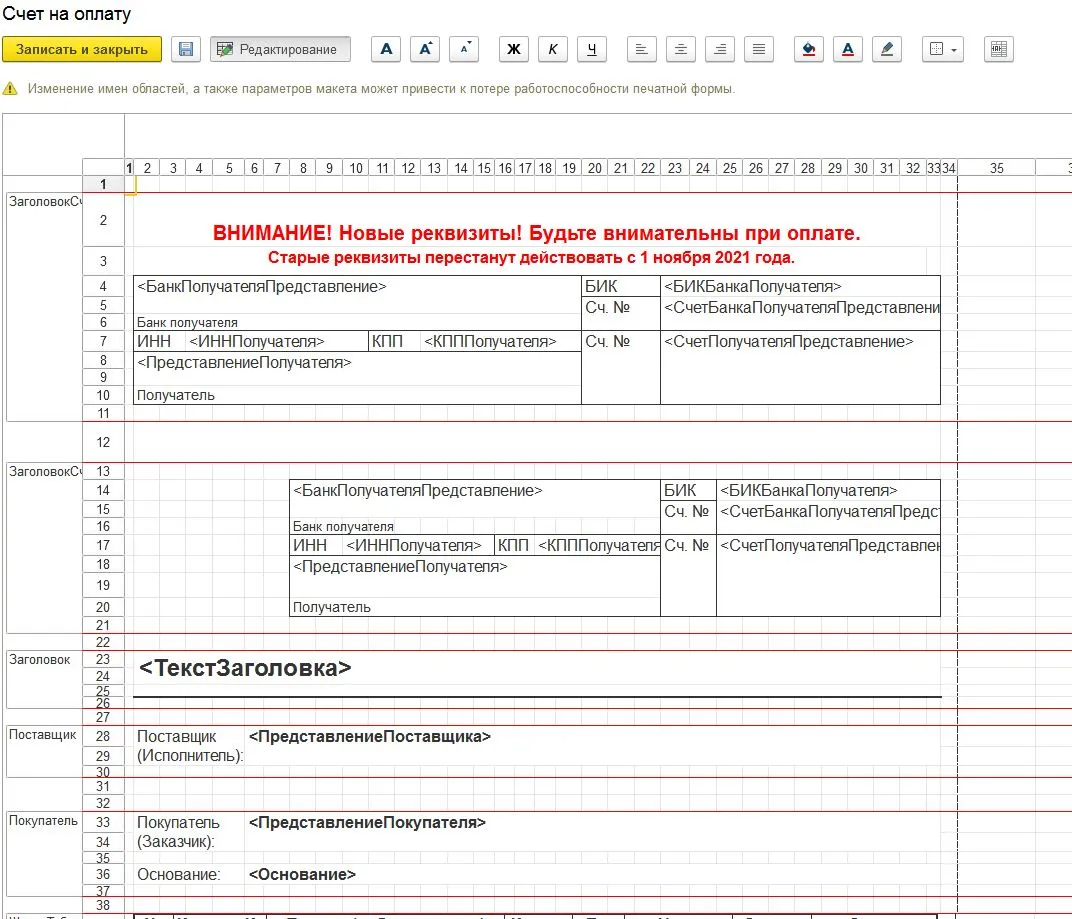Click the Записать и закрыть button

pyautogui.click(x=82, y=49)
